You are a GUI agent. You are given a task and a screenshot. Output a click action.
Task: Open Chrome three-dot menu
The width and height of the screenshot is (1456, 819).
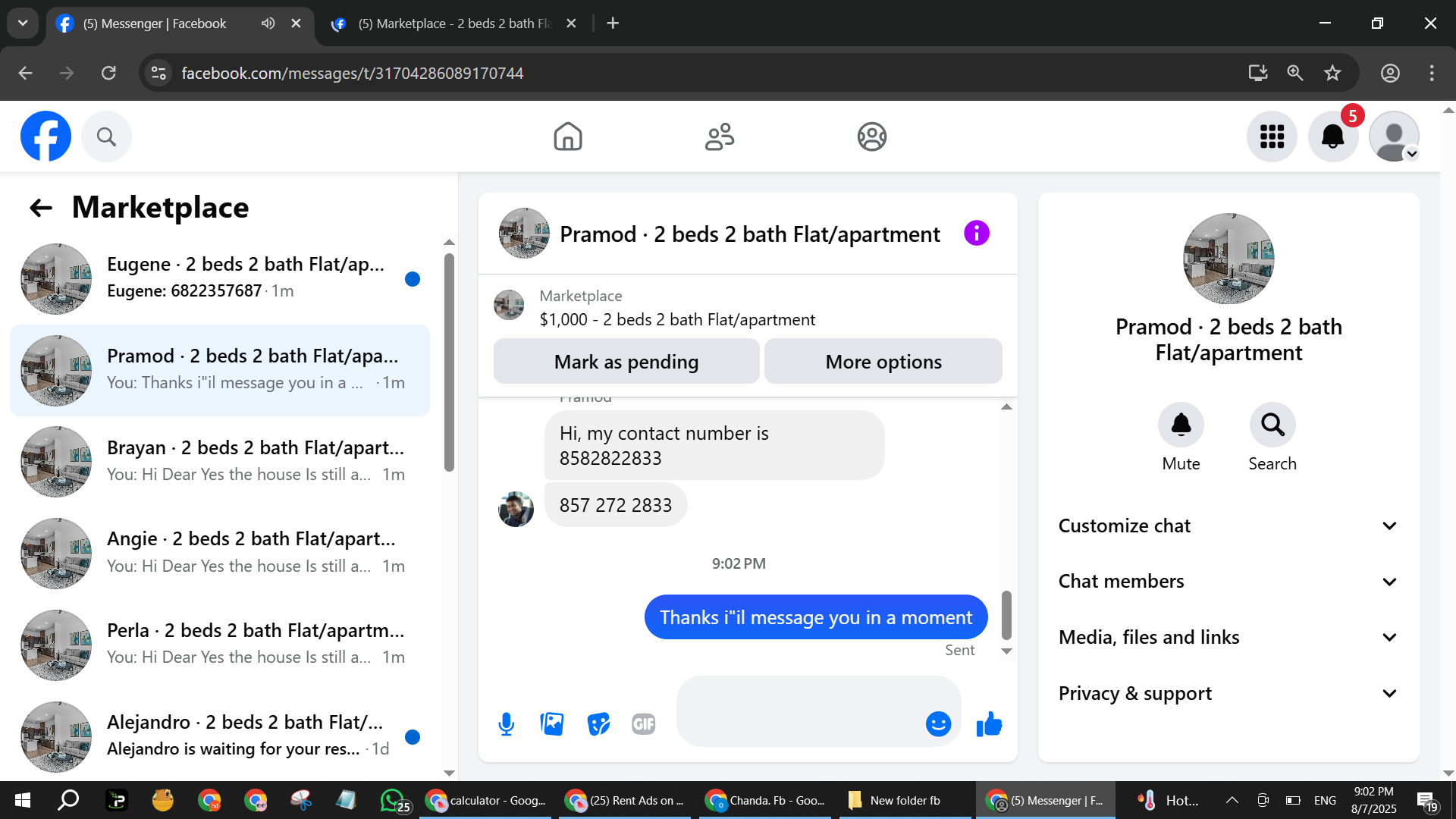pos(1432,73)
